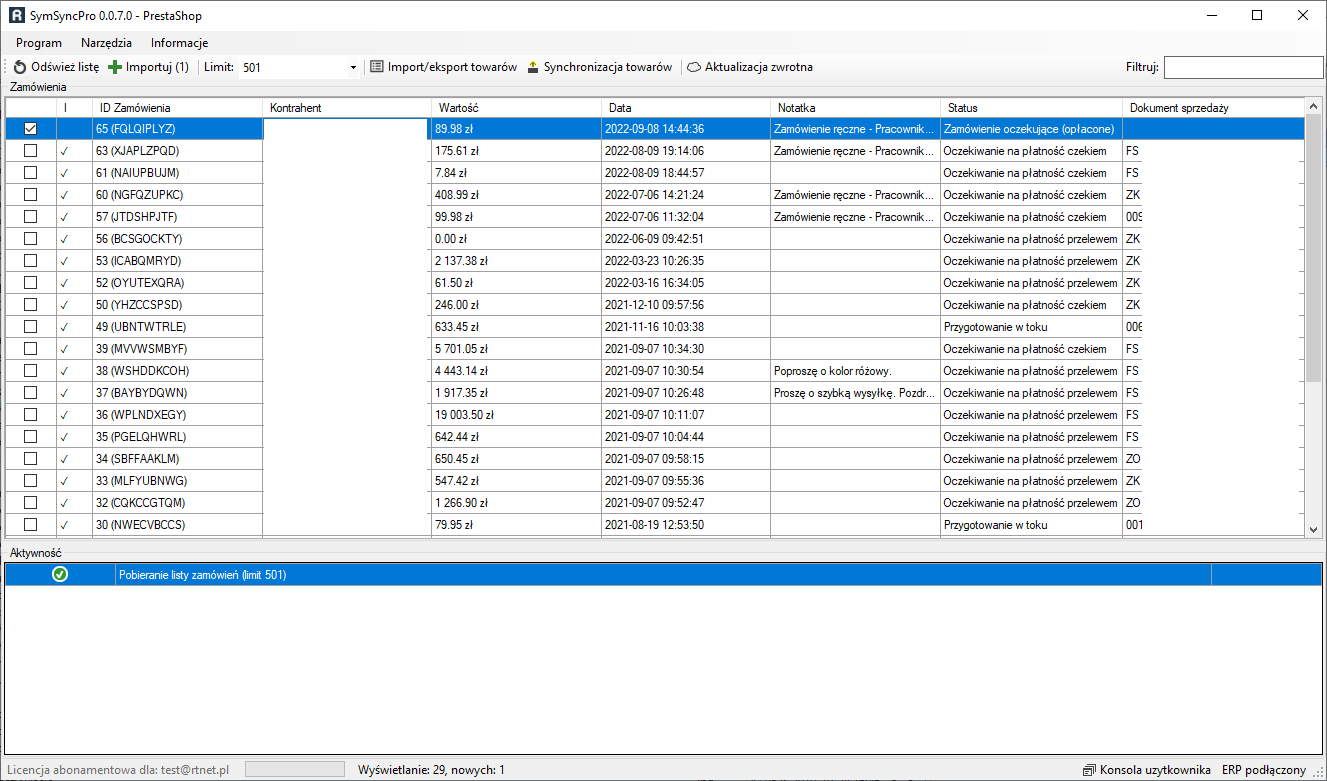
Task: Click the Importuj (1) plus button
Action: point(148,67)
